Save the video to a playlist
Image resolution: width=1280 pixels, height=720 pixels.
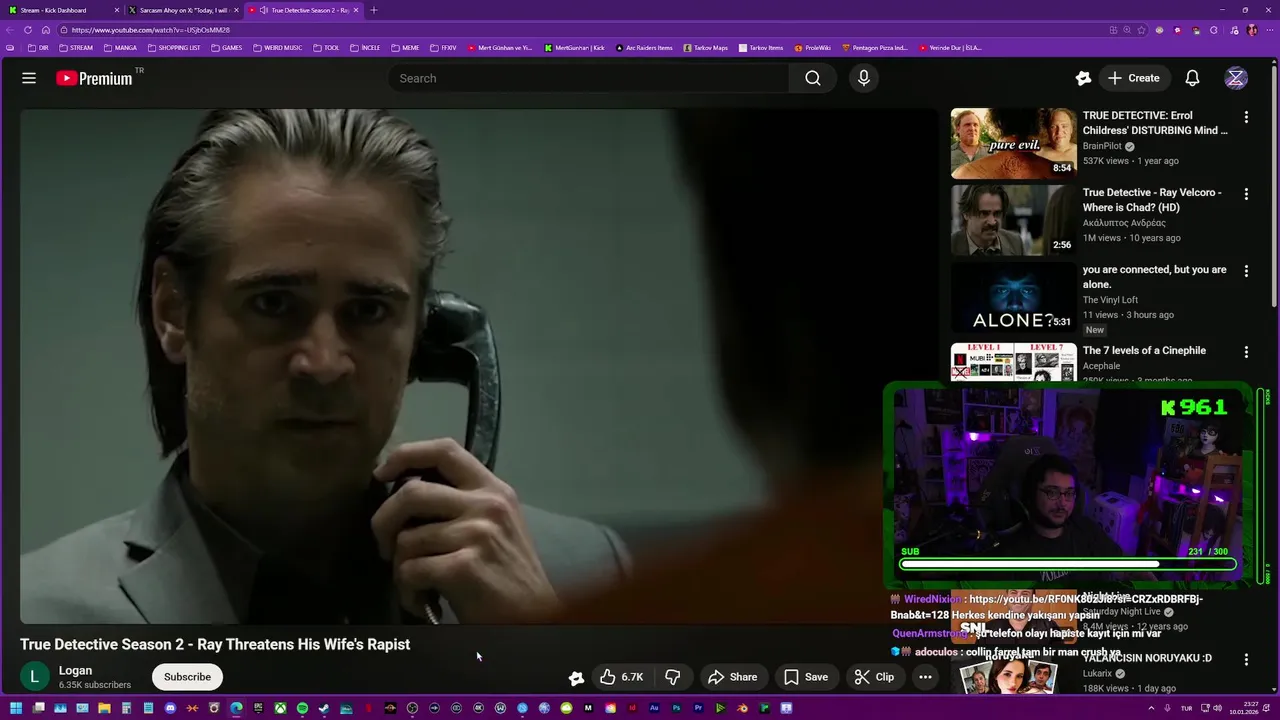(806, 677)
